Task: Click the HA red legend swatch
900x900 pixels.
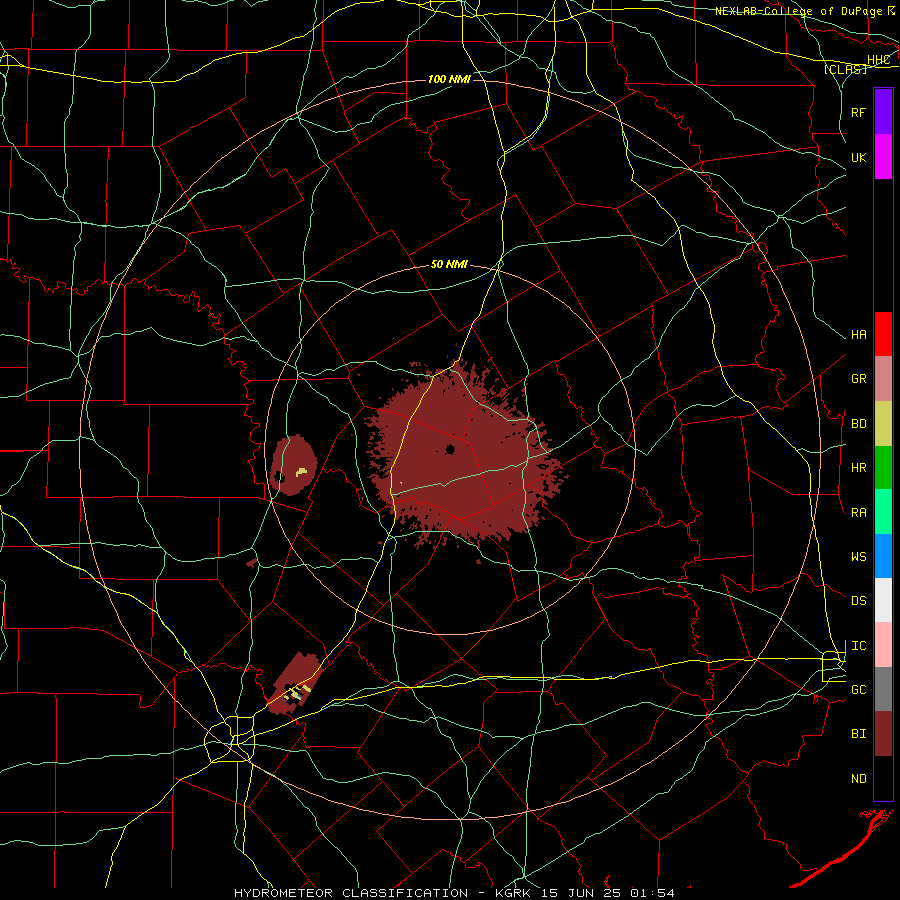Action: tap(883, 334)
